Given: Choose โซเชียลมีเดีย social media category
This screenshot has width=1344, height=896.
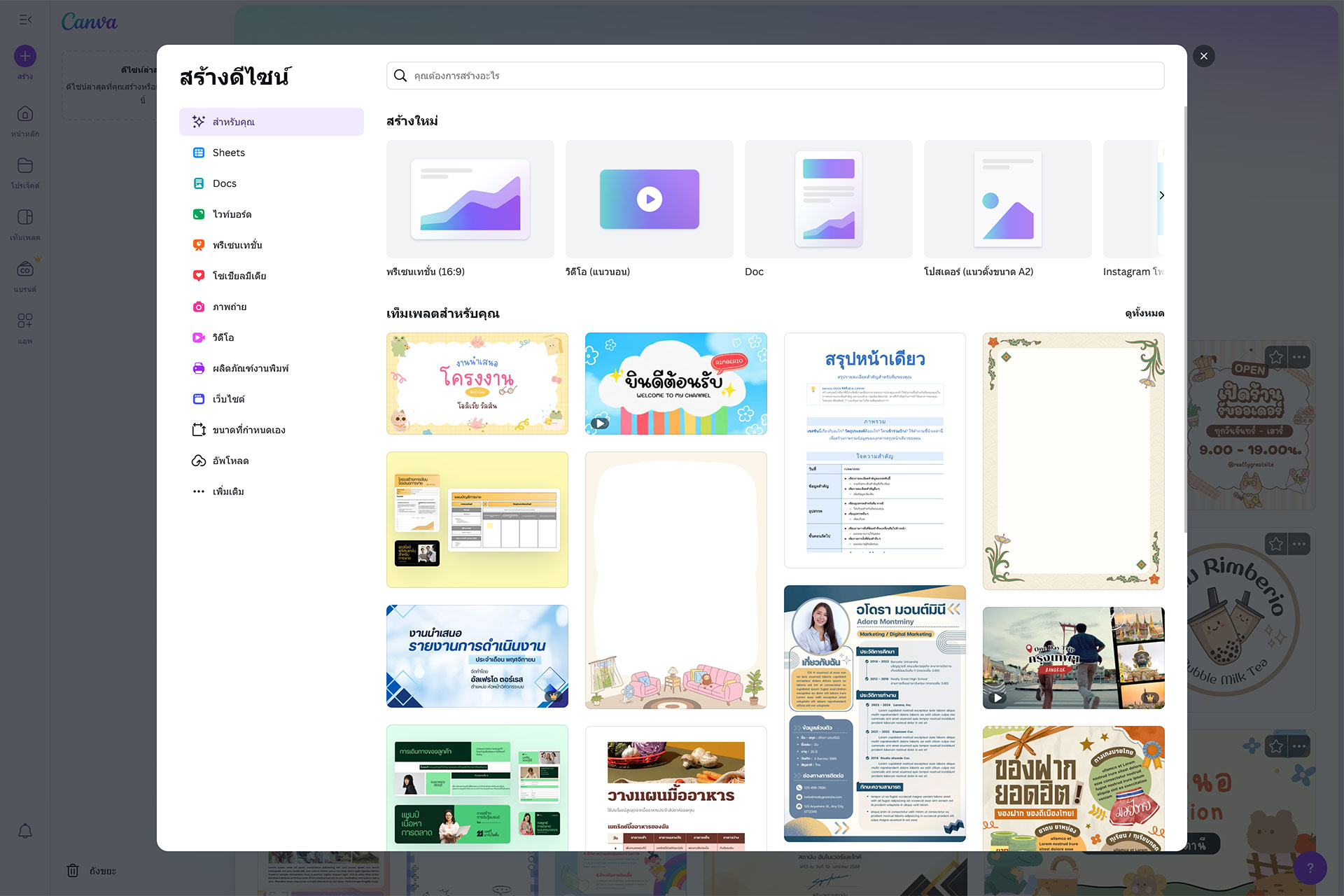Looking at the screenshot, I should coord(239,276).
